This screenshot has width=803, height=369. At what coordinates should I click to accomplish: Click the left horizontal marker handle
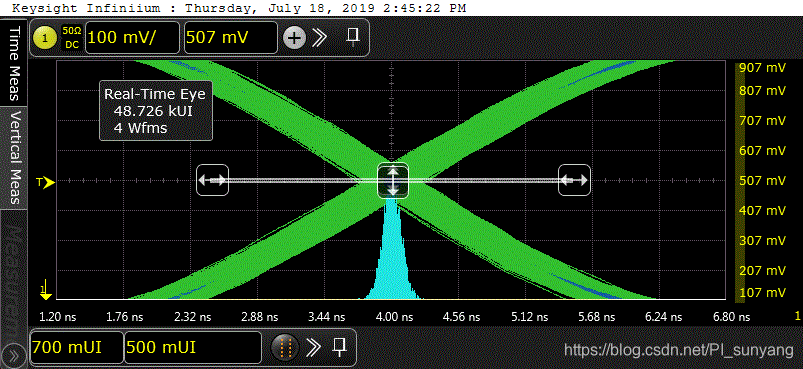click(213, 180)
